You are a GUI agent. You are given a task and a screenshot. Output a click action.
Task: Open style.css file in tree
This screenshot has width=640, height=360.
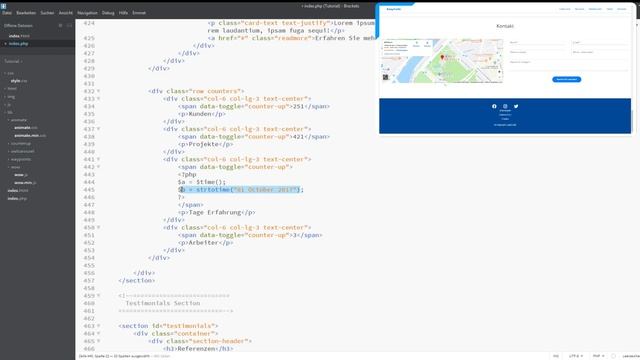pos(19,81)
